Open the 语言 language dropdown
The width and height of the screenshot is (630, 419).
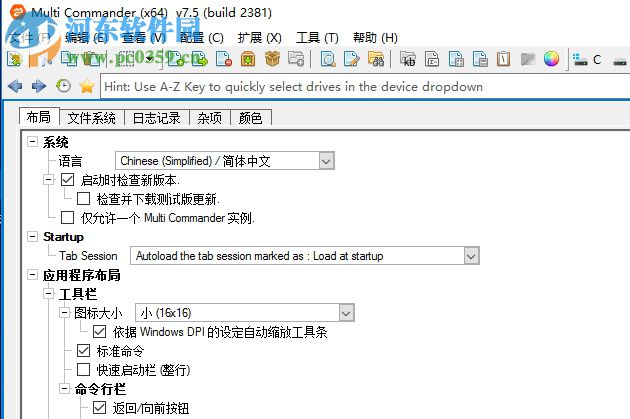coord(326,161)
